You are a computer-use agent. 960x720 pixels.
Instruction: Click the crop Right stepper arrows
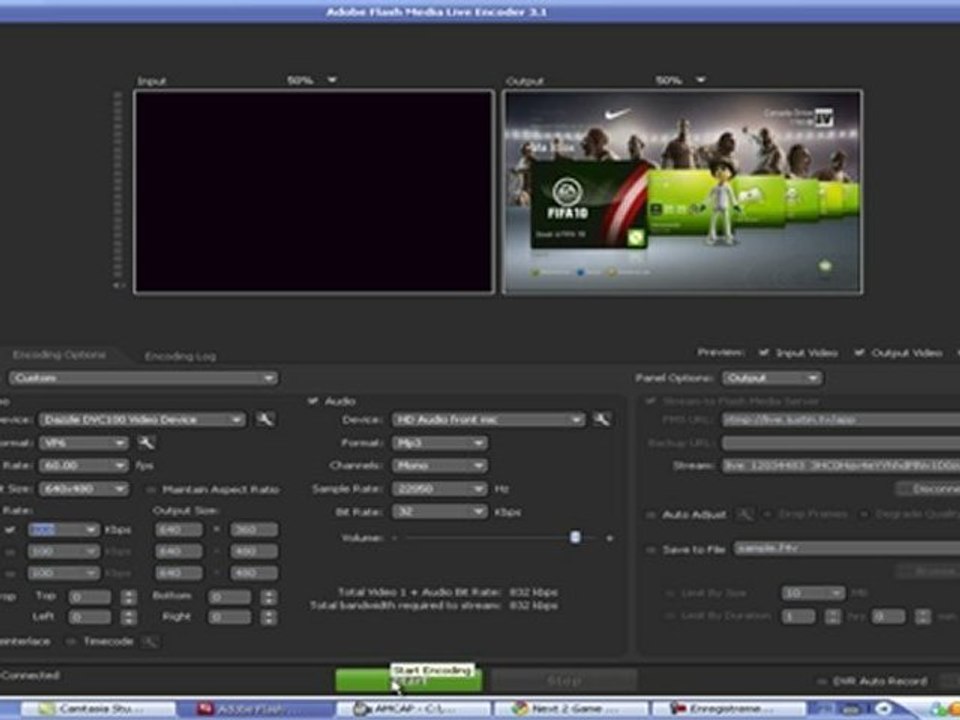(x=268, y=617)
